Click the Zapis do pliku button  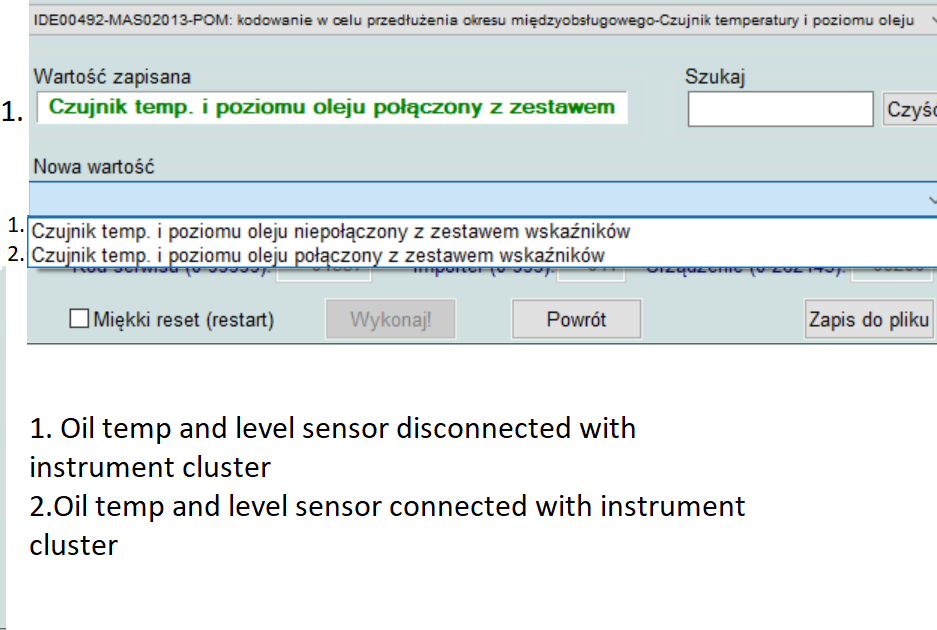(x=868, y=320)
